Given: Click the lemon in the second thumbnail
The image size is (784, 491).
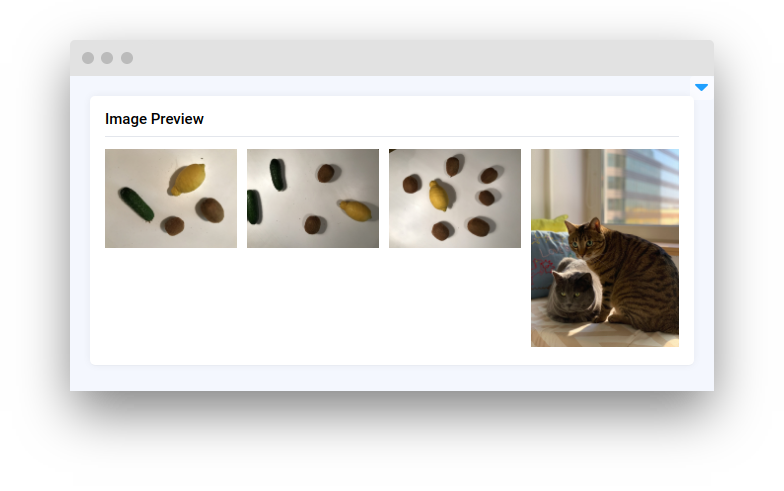Looking at the screenshot, I should coord(356,210).
